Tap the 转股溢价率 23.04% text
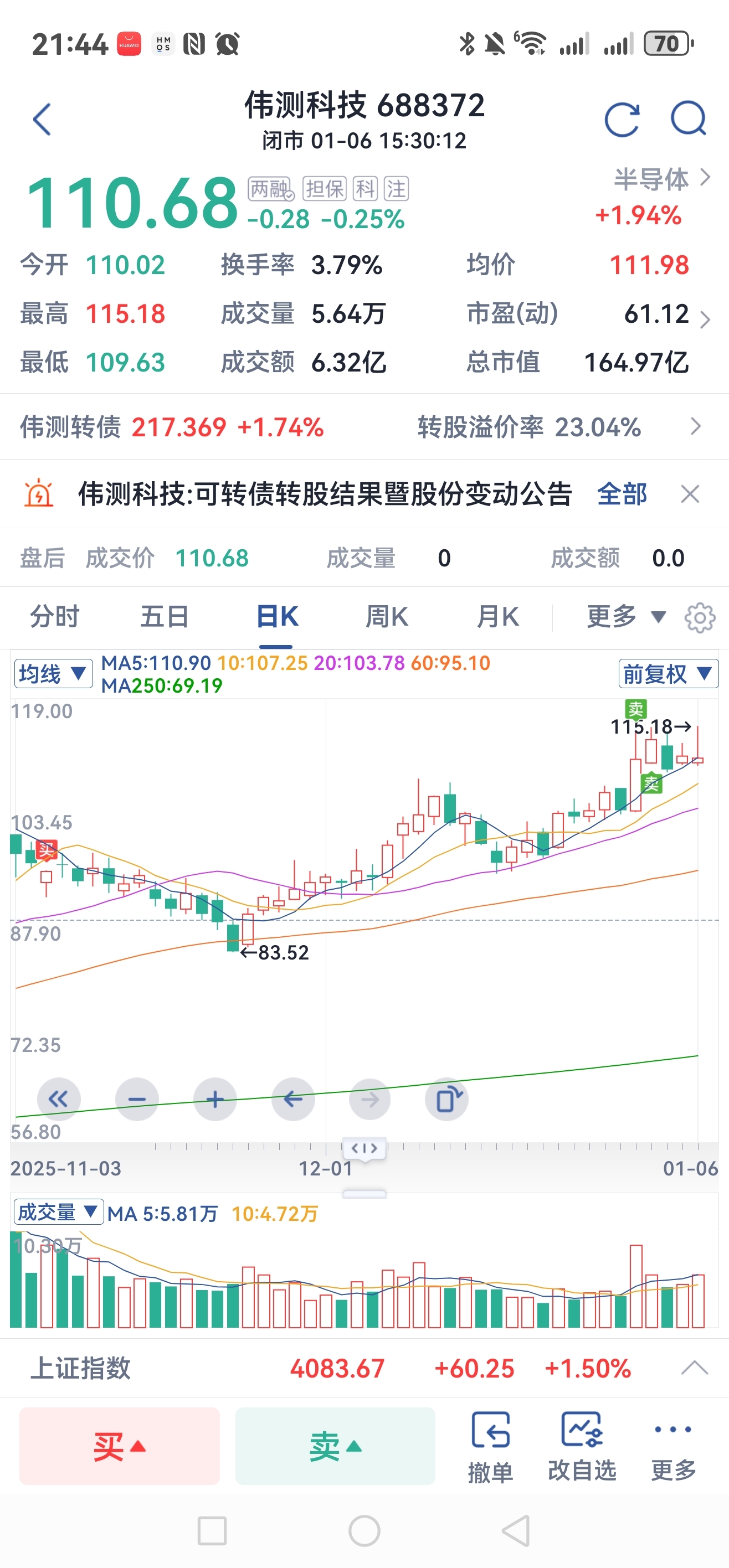729x1568 pixels. [x=529, y=427]
